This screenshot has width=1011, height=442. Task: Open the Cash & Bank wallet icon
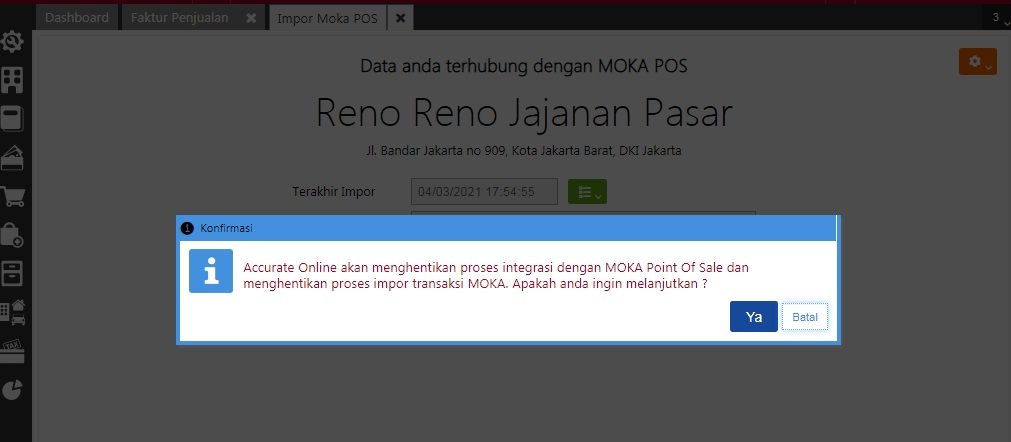click(x=13, y=157)
